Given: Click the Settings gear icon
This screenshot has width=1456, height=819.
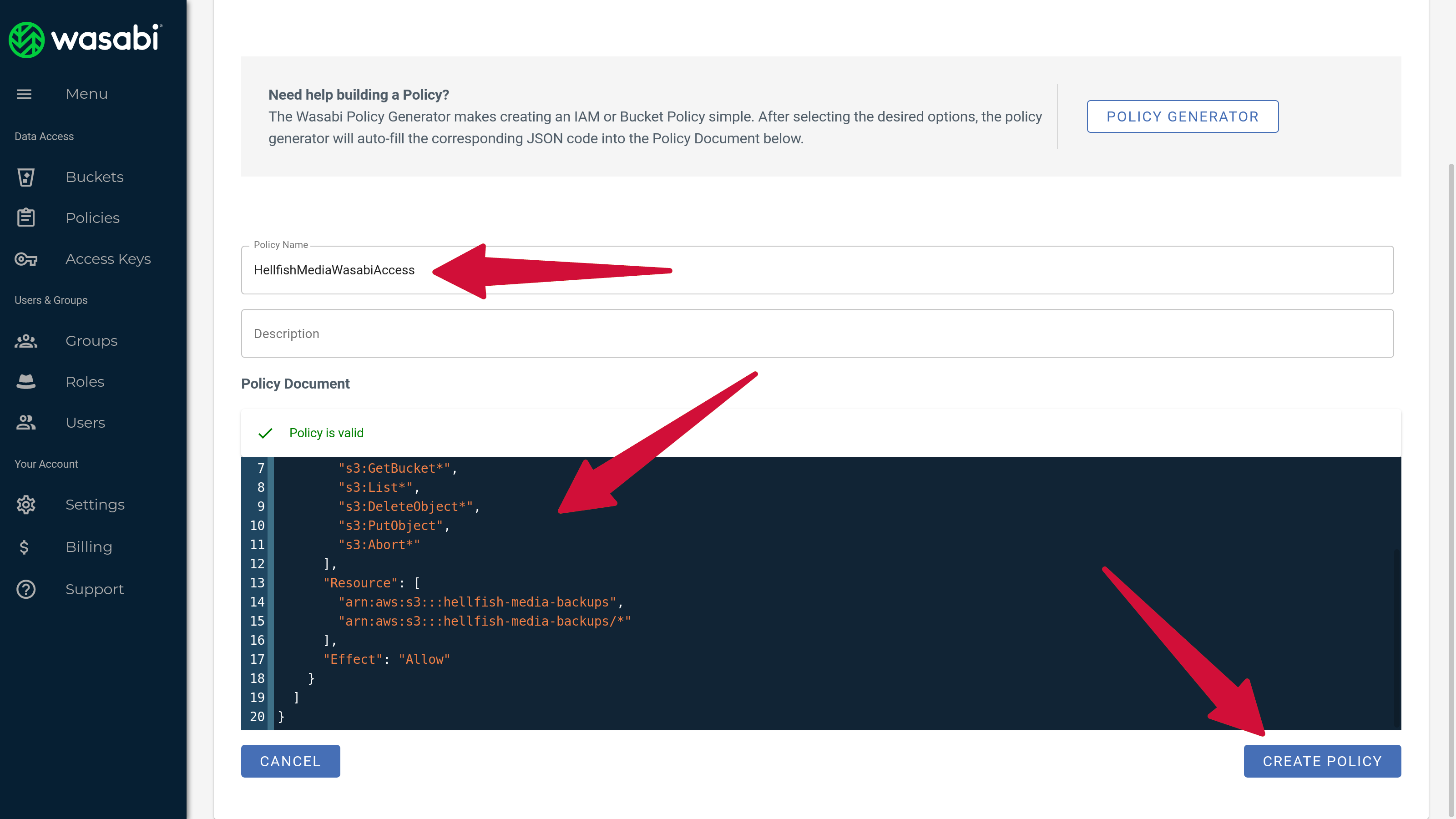Looking at the screenshot, I should point(25,504).
